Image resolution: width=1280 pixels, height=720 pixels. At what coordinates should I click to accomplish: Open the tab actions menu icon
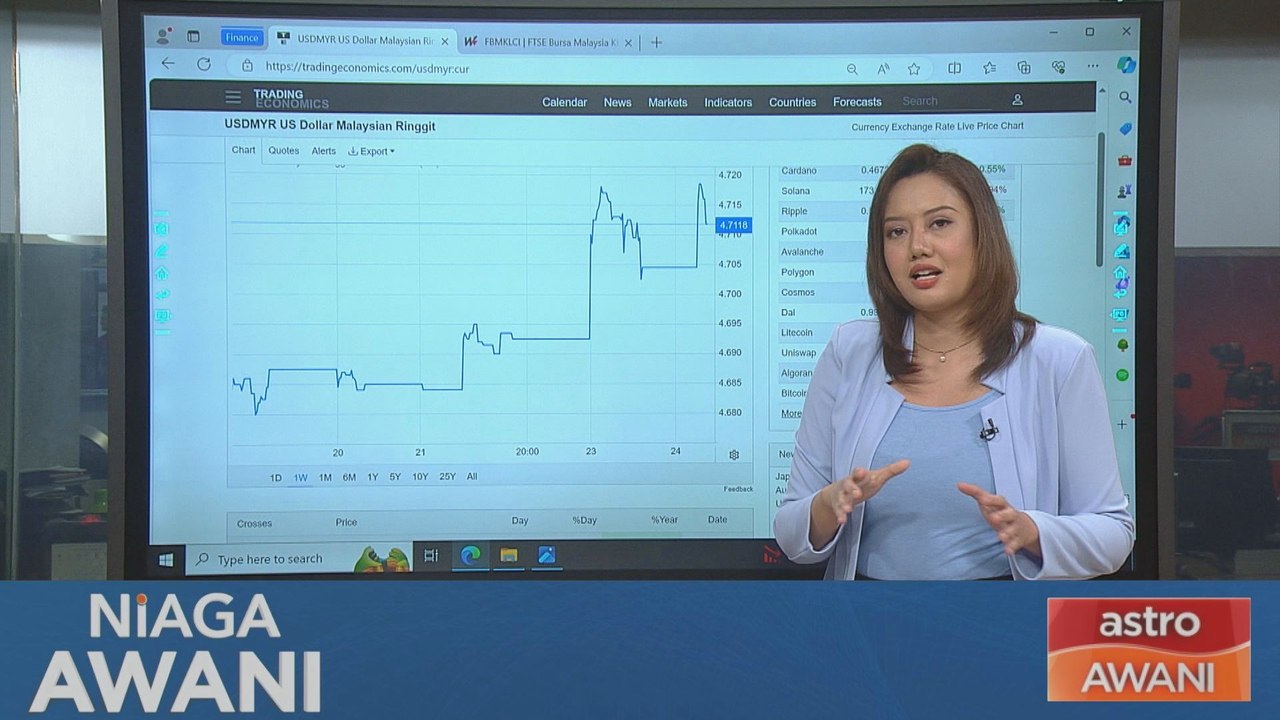pyautogui.click(x=193, y=37)
